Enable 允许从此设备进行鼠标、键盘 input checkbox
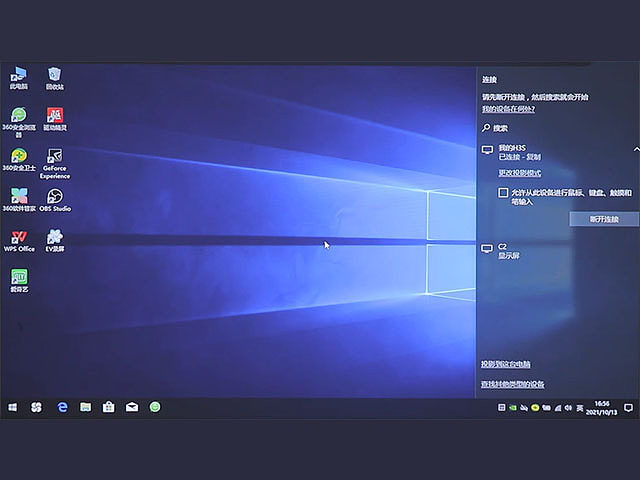The height and width of the screenshot is (480, 640). point(503,193)
